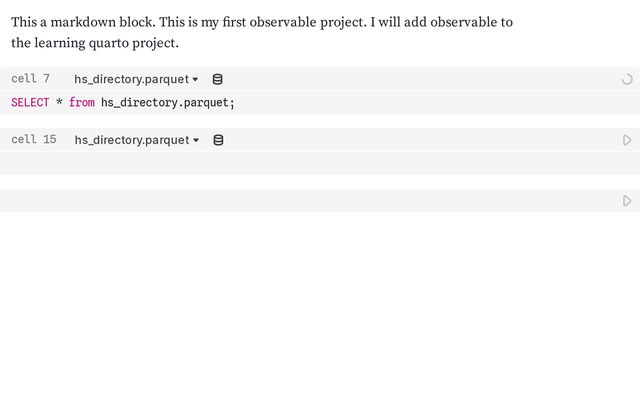Click the caret arrow beside cell 7 source

195,79
